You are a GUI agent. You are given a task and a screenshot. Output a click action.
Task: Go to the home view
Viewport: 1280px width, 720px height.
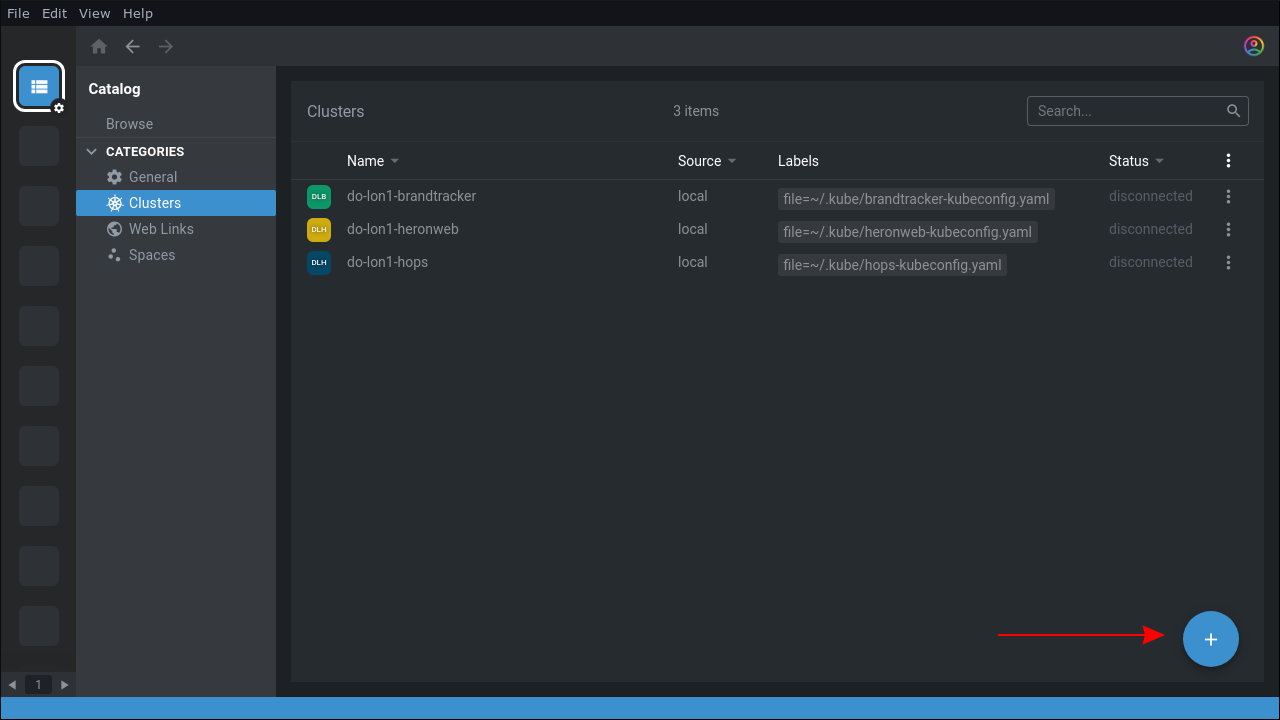[99, 46]
